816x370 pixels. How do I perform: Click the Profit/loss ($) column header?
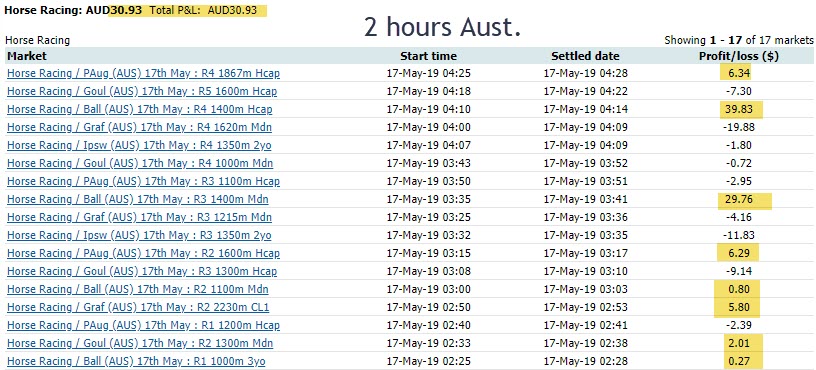738,56
